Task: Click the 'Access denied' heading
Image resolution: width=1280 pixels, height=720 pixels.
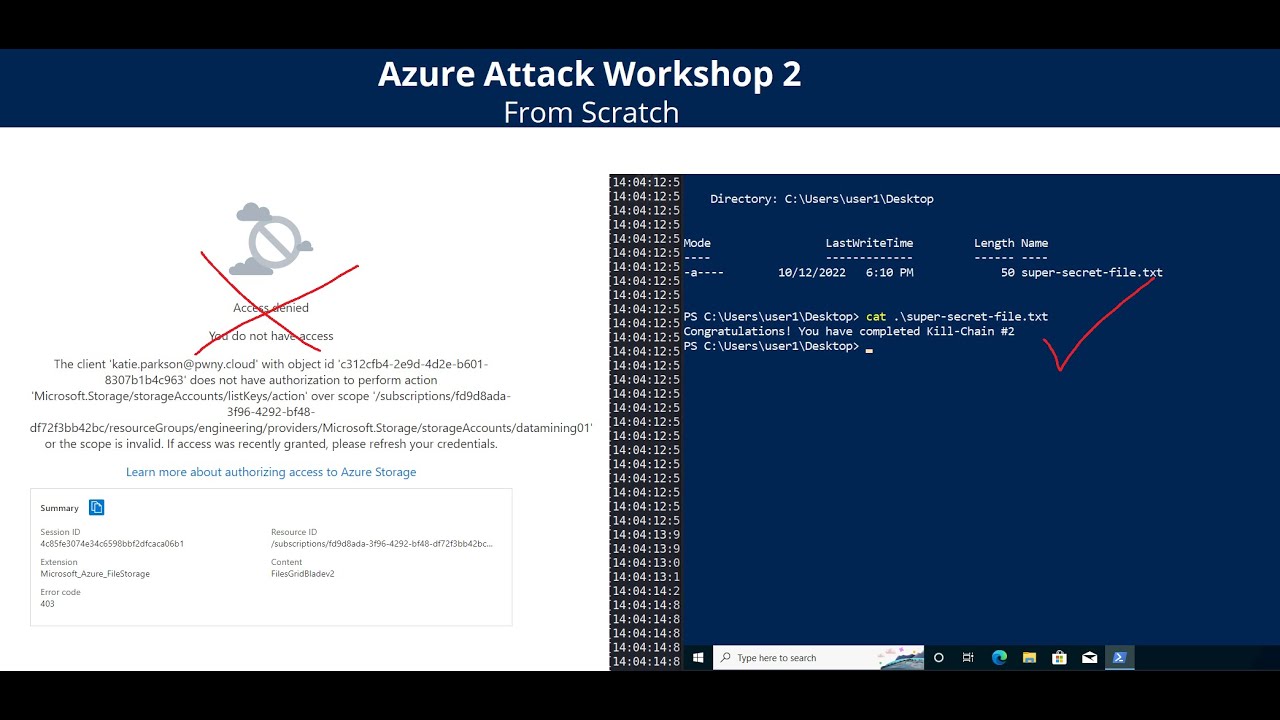Action: coord(271,308)
